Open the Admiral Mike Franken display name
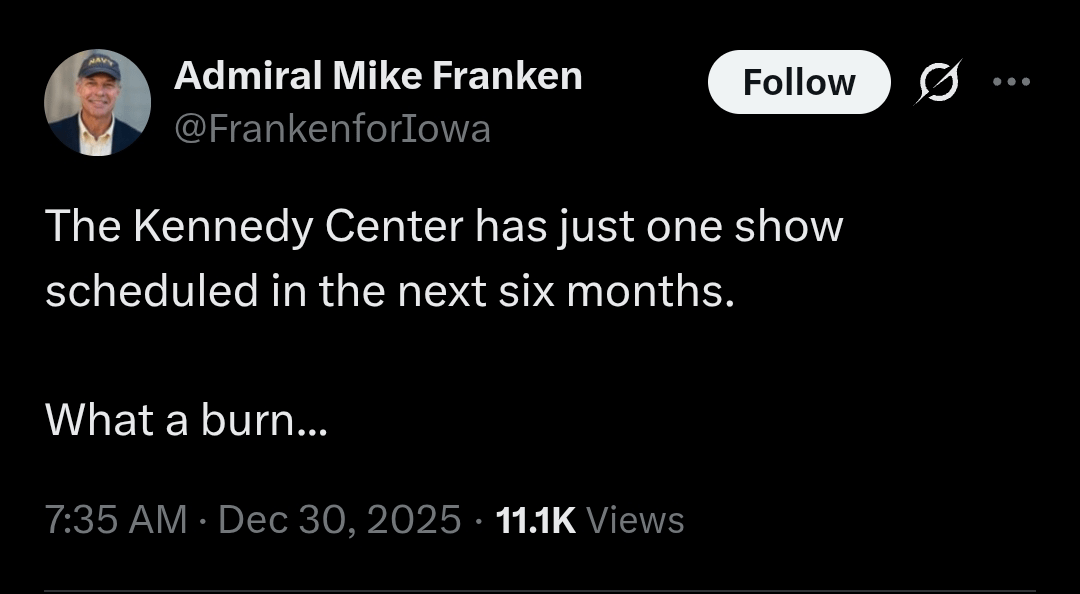Image resolution: width=1080 pixels, height=594 pixels. [378, 76]
